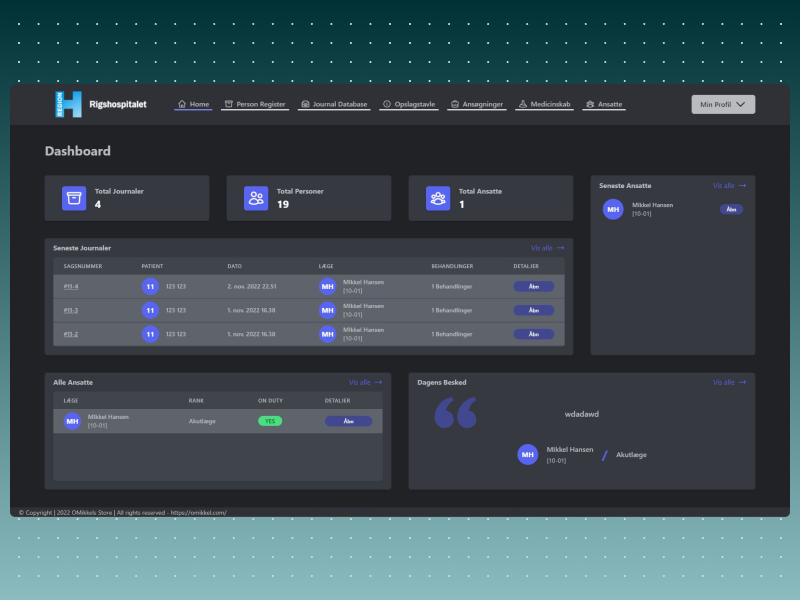Expand the Min Profil dropdown
This screenshot has height=600, width=800.
point(723,104)
